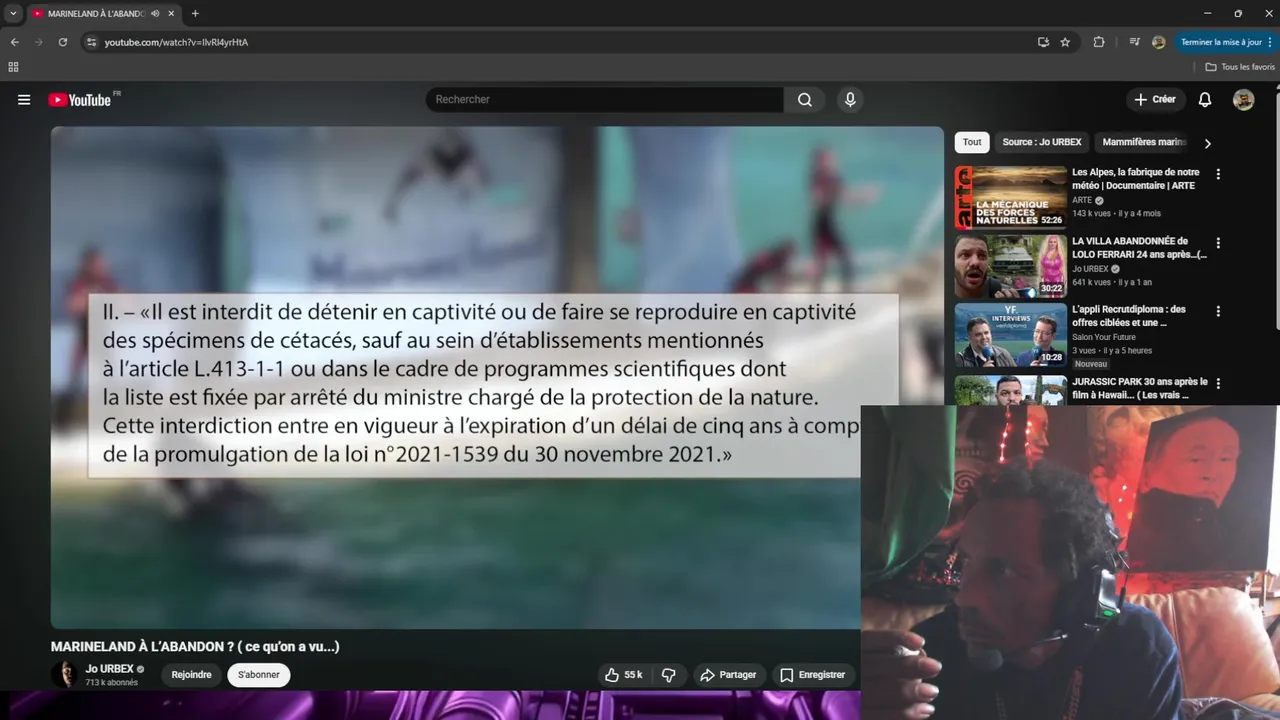Screen dimensions: 1280x720
Task: Click the MARINELAND À L'ABANDON video title
Action: point(195,647)
